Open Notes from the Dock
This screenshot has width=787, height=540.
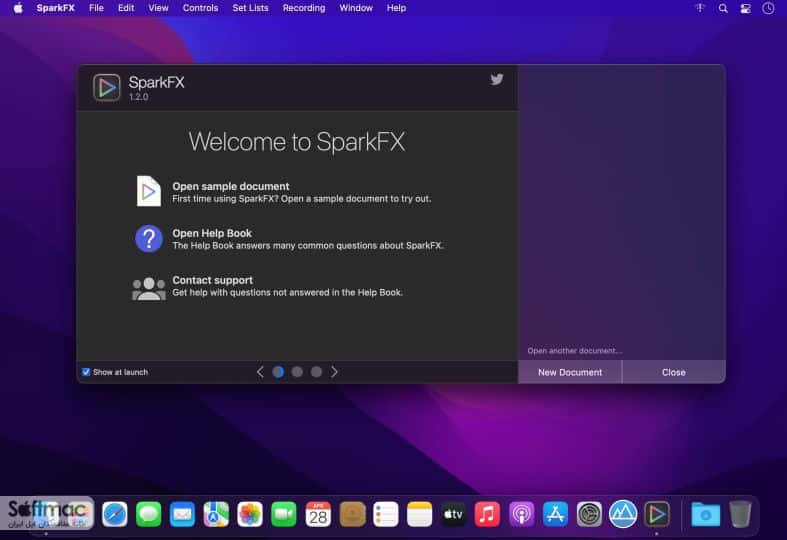(420, 514)
